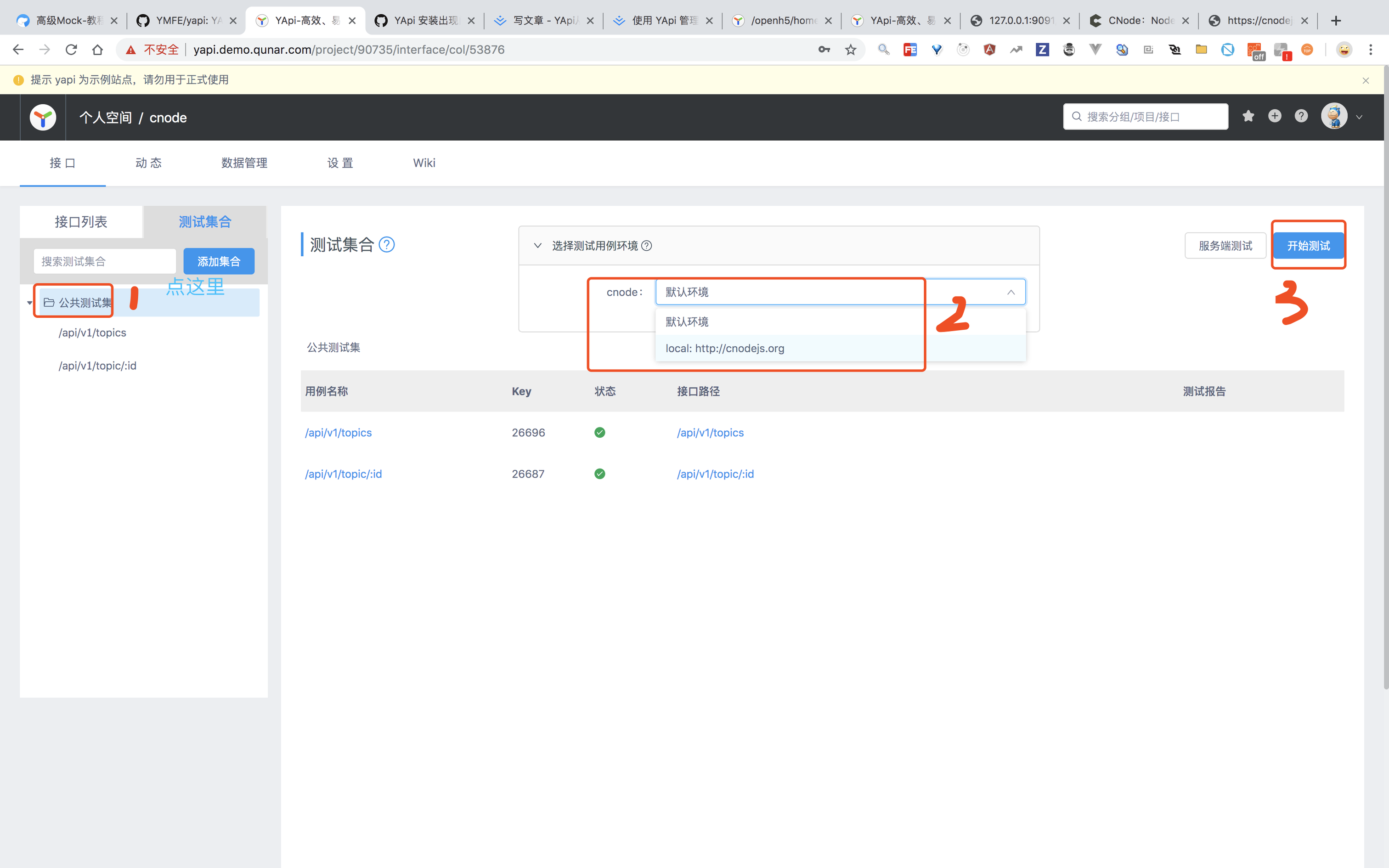Viewport: 1389px width, 868px height.
Task: Click the 添加集合 button
Action: tap(219, 261)
